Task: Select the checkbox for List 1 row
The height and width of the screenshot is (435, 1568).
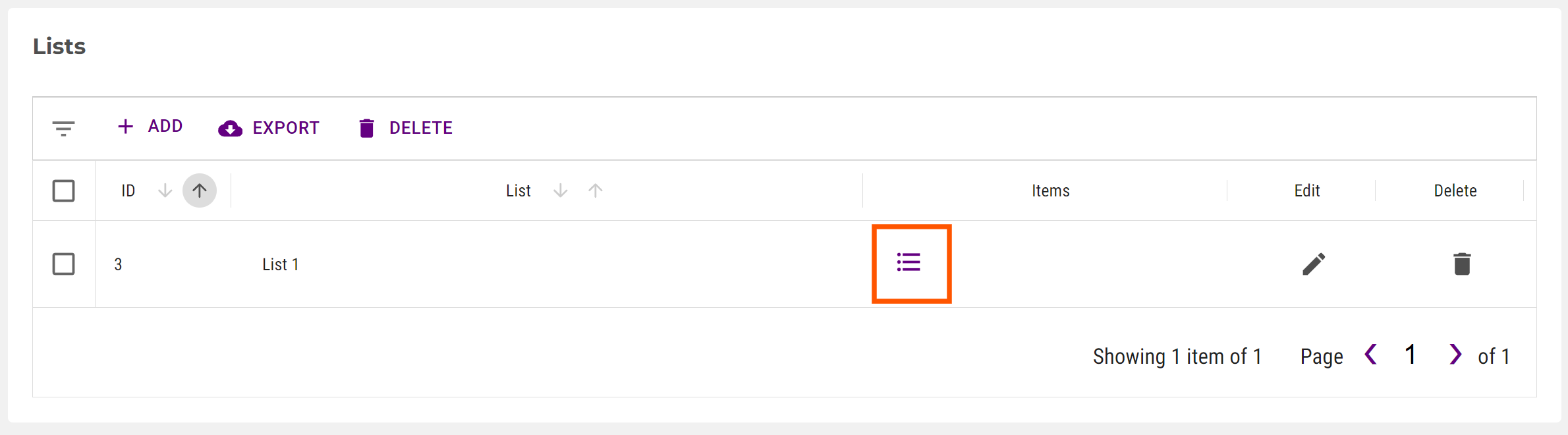Action: point(63,264)
